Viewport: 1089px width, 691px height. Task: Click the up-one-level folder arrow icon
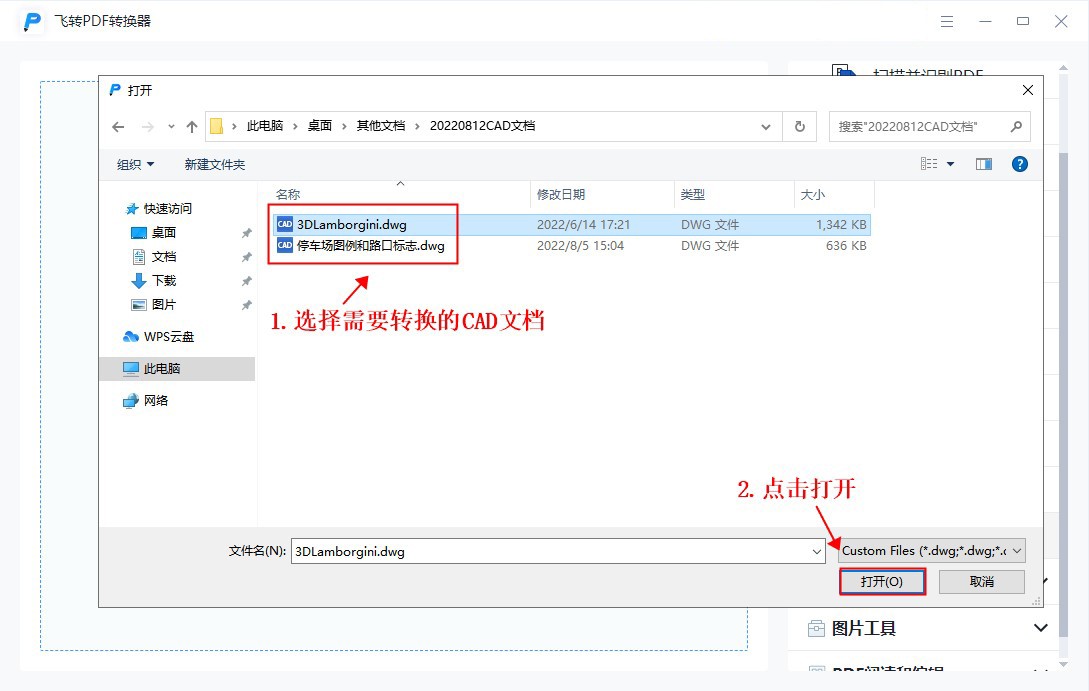[x=191, y=126]
